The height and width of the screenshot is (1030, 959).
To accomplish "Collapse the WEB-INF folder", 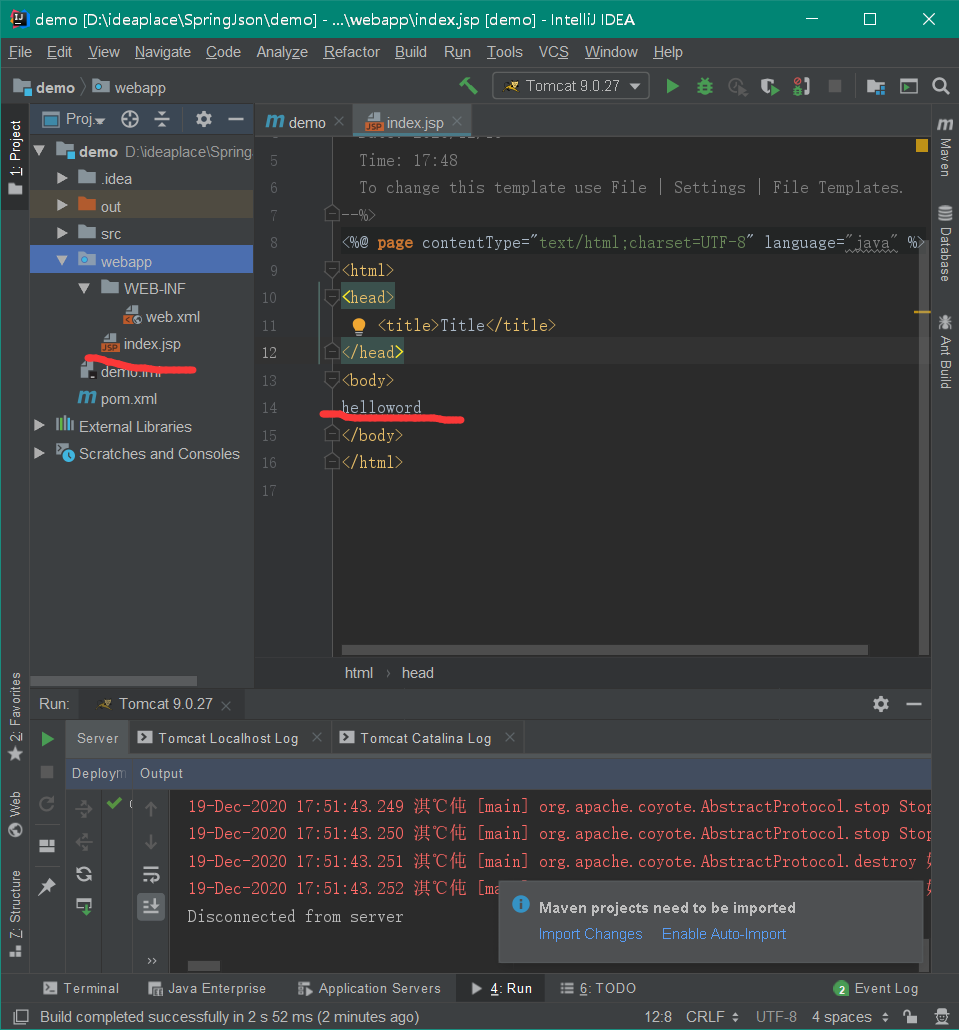I will pyautogui.click(x=84, y=288).
